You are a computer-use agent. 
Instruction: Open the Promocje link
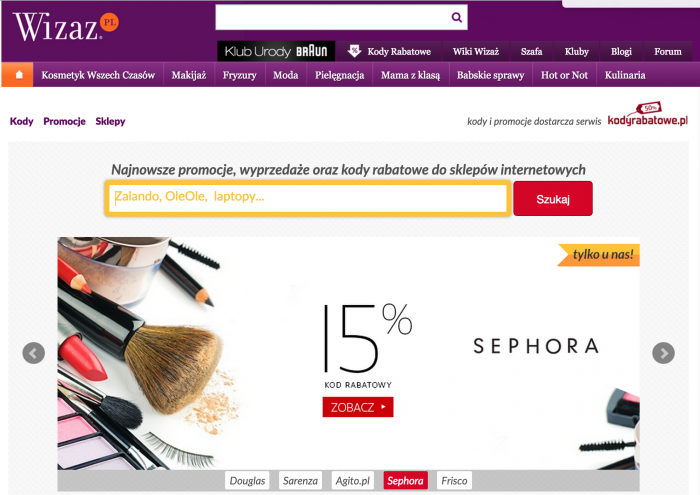coord(64,121)
